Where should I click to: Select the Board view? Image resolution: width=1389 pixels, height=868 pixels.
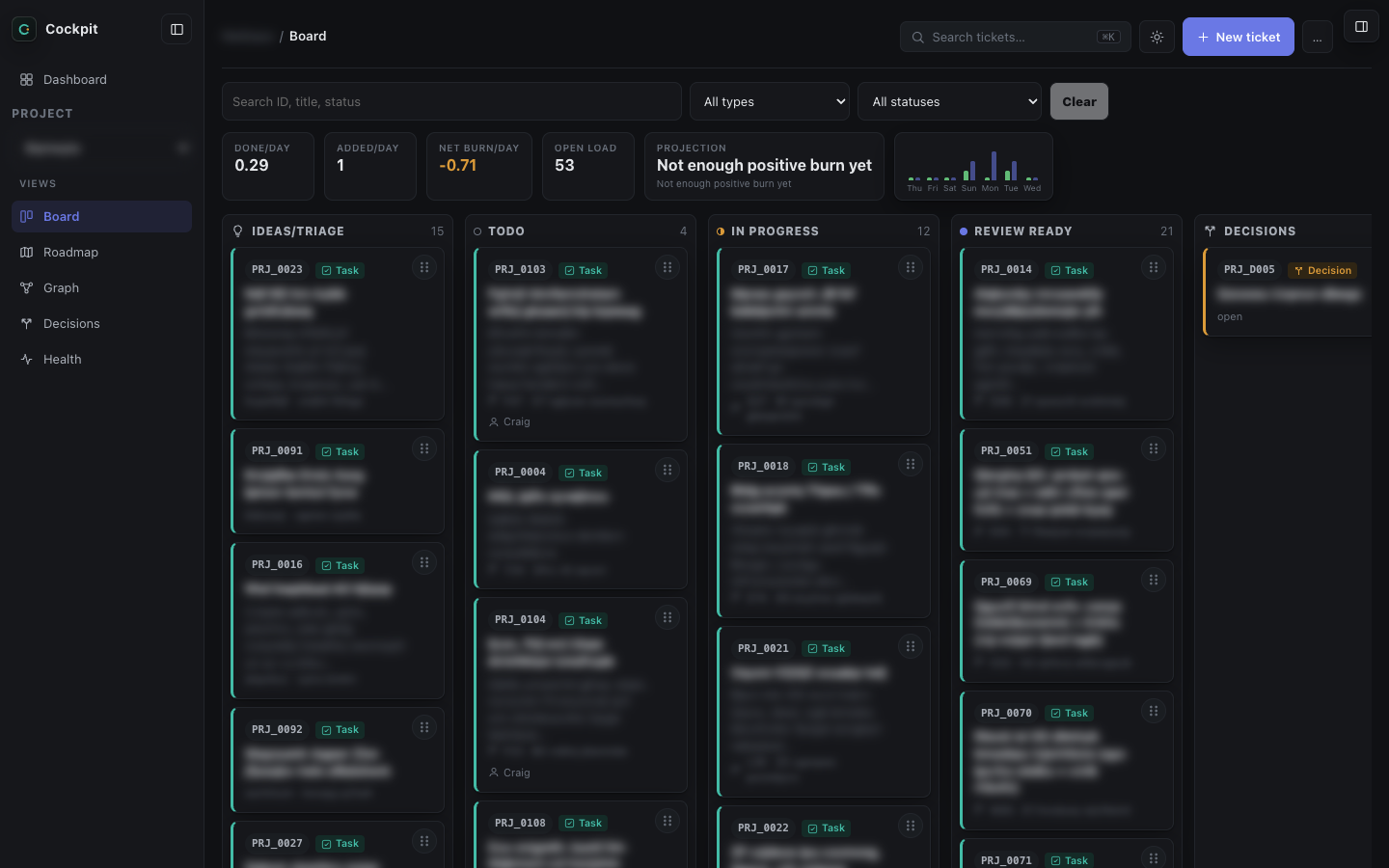click(x=101, y=216)
